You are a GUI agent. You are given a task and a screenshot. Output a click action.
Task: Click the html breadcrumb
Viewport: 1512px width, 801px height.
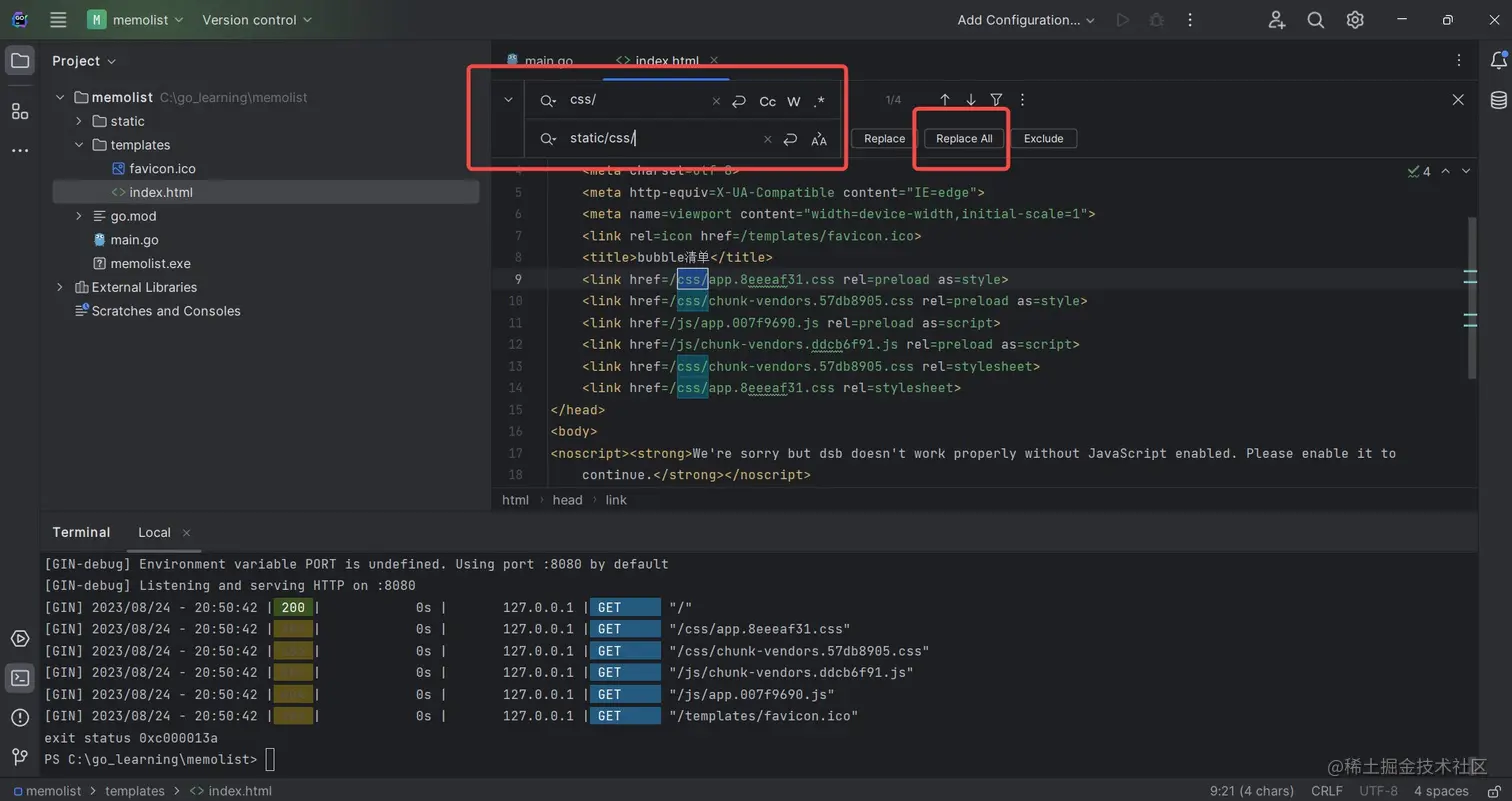(x=515, y=500)
